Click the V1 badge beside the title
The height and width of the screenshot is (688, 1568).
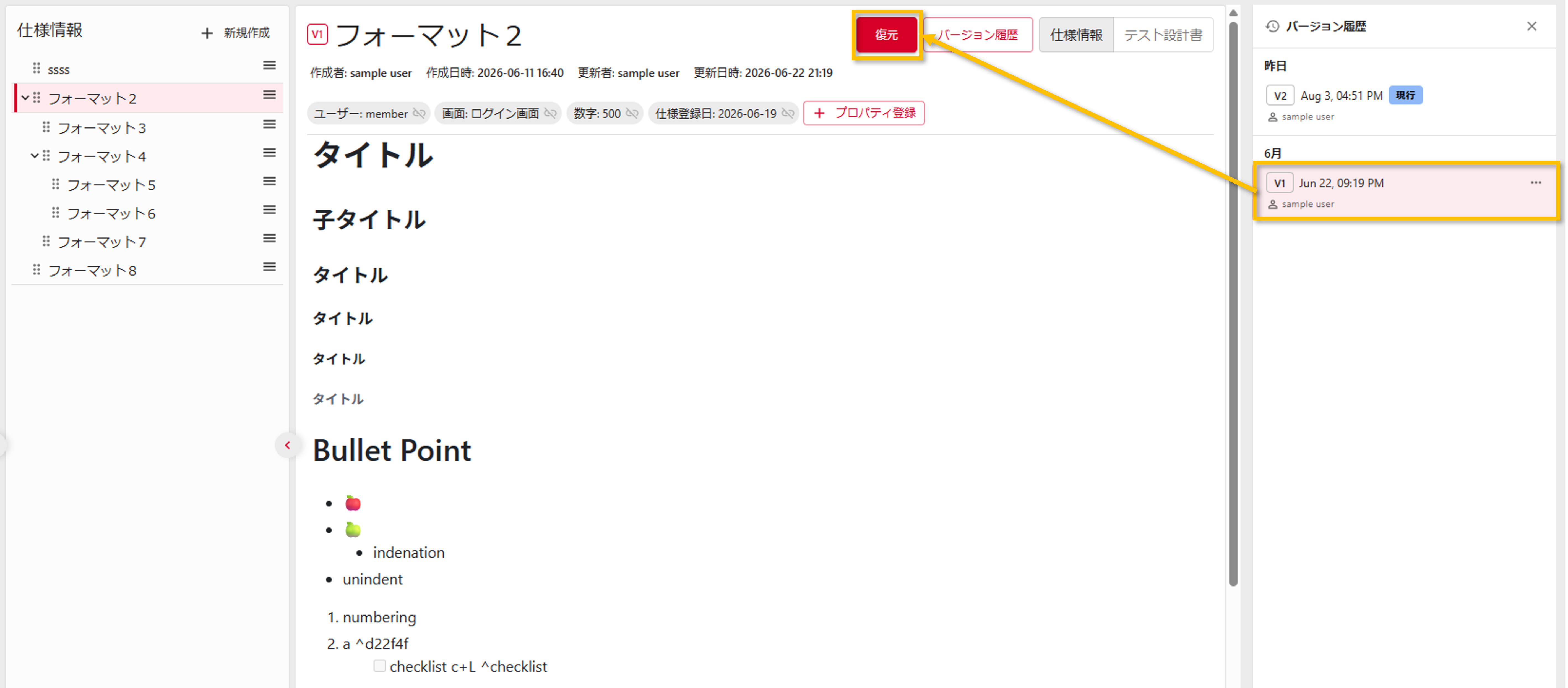[x=317, y=34]
